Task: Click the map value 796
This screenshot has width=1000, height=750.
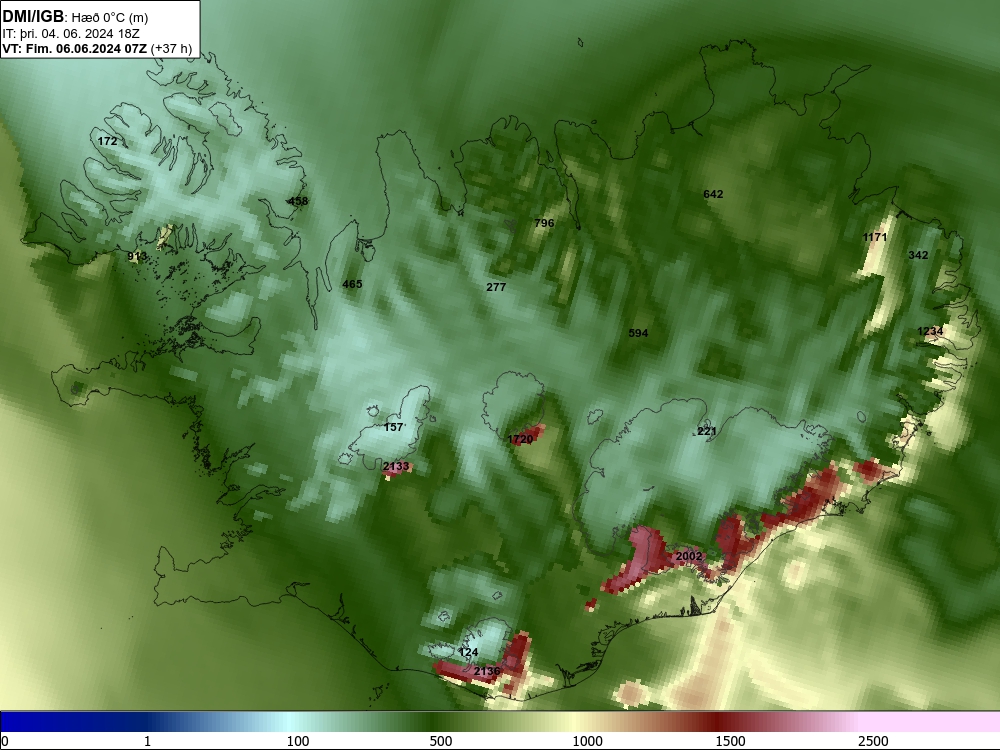Action: tap(544, 223)
